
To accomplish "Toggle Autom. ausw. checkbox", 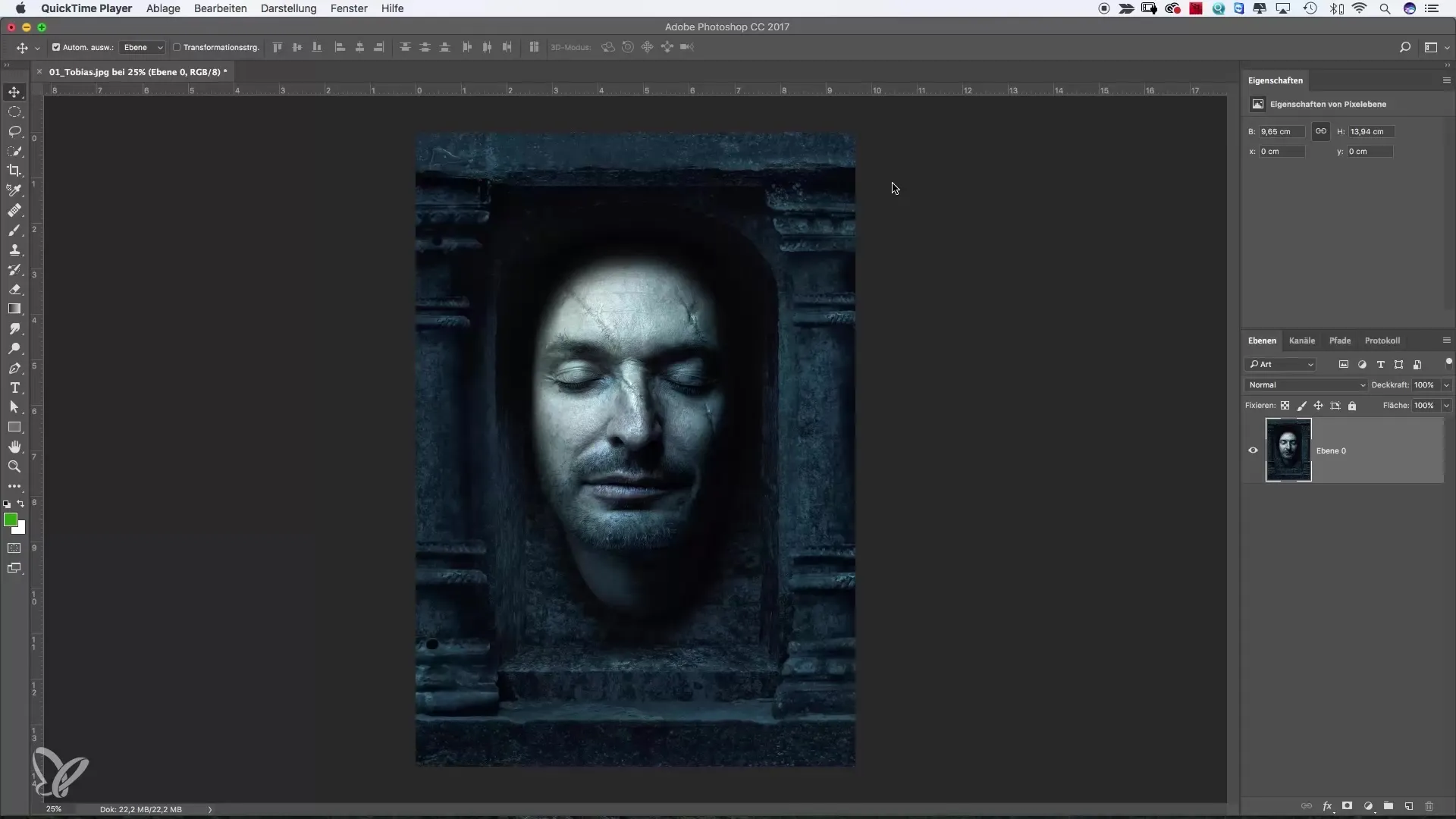I will [x=56, y=47].
